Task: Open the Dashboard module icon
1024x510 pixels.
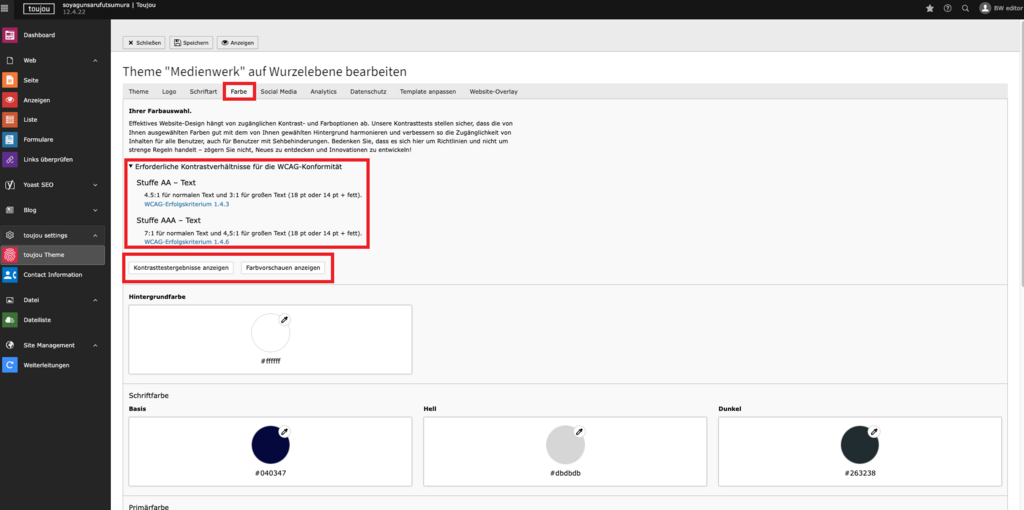Action: pos(10,35)
